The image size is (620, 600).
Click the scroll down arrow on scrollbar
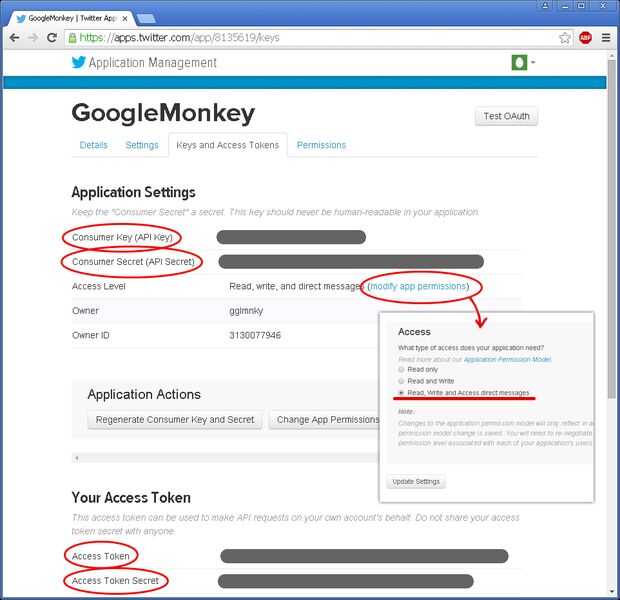pos(612,592)
